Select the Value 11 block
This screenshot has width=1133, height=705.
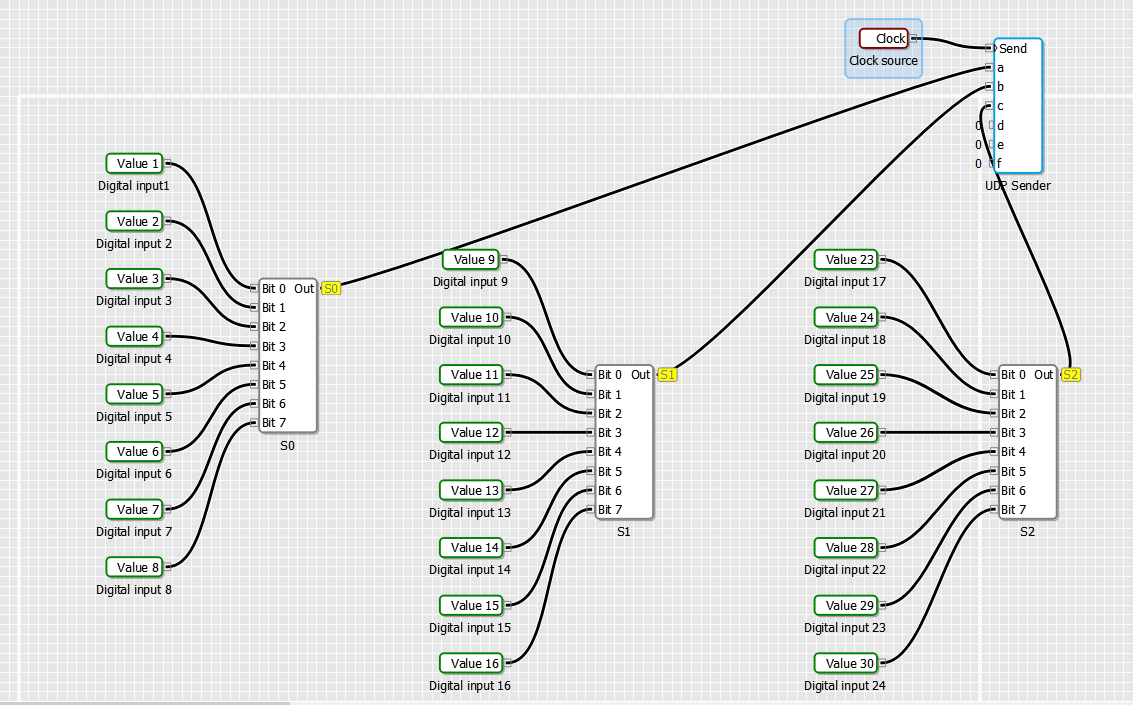[x=471, y=374]
